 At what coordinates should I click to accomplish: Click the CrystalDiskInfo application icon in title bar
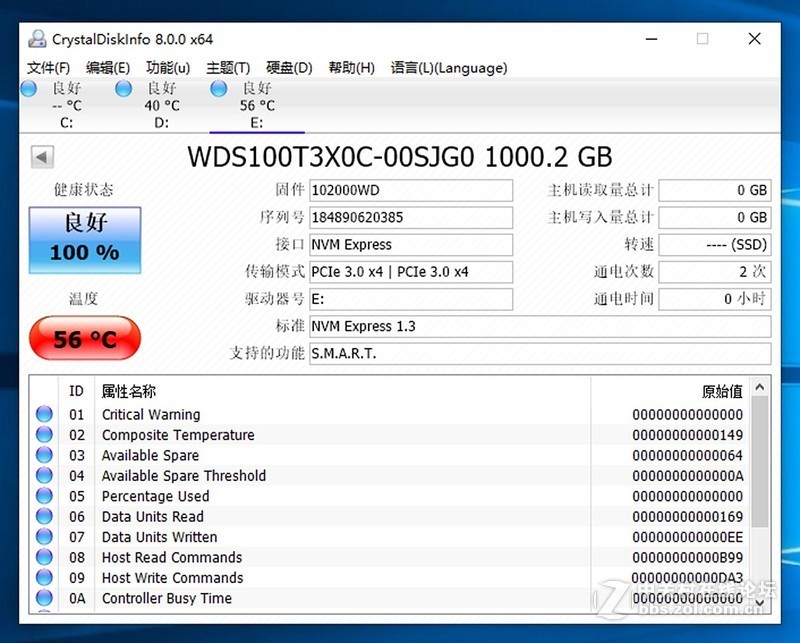pyautogui.click(x=37, y=37)
